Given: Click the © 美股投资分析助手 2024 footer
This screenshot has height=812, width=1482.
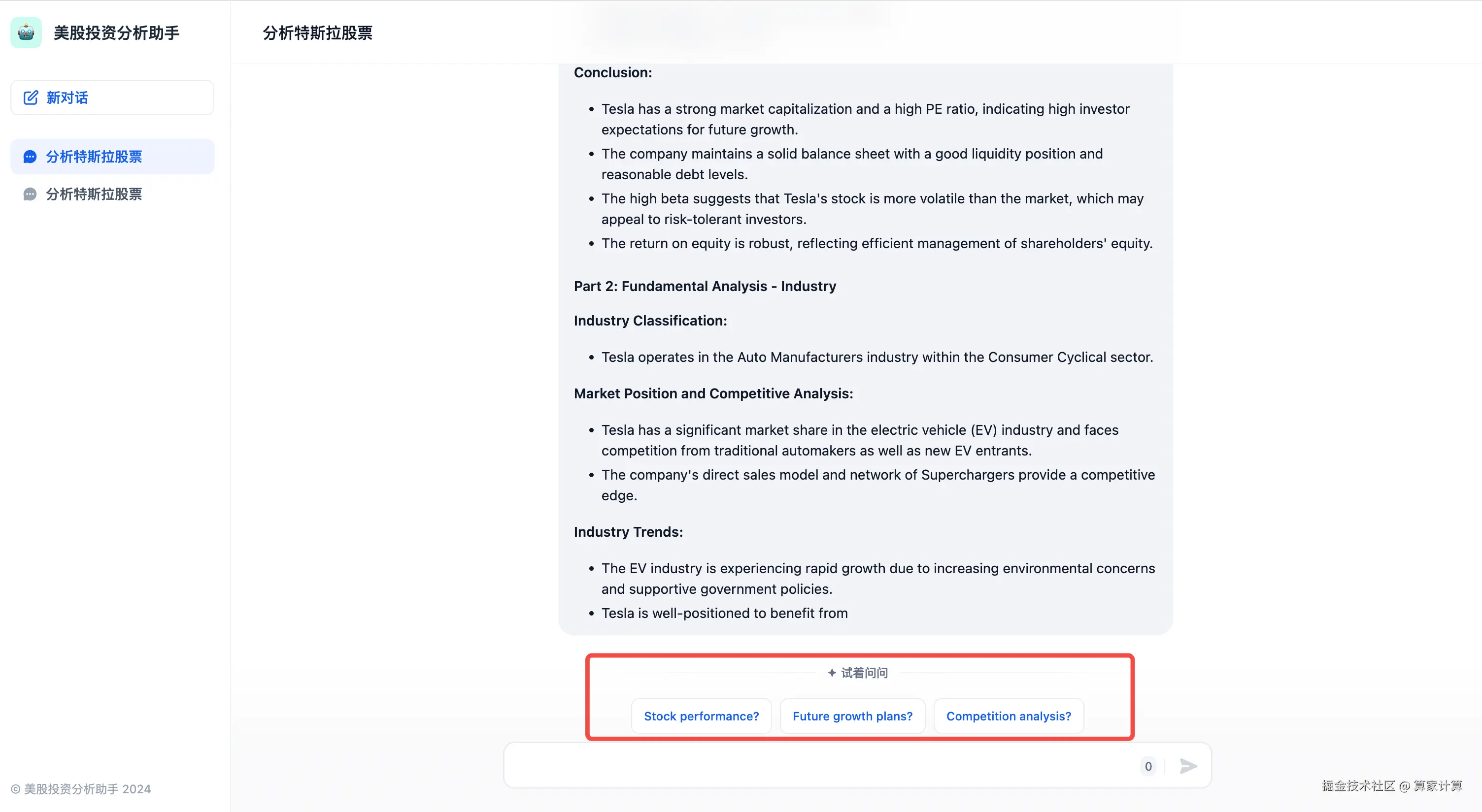Looking at the screenshot, I should 81,789.
